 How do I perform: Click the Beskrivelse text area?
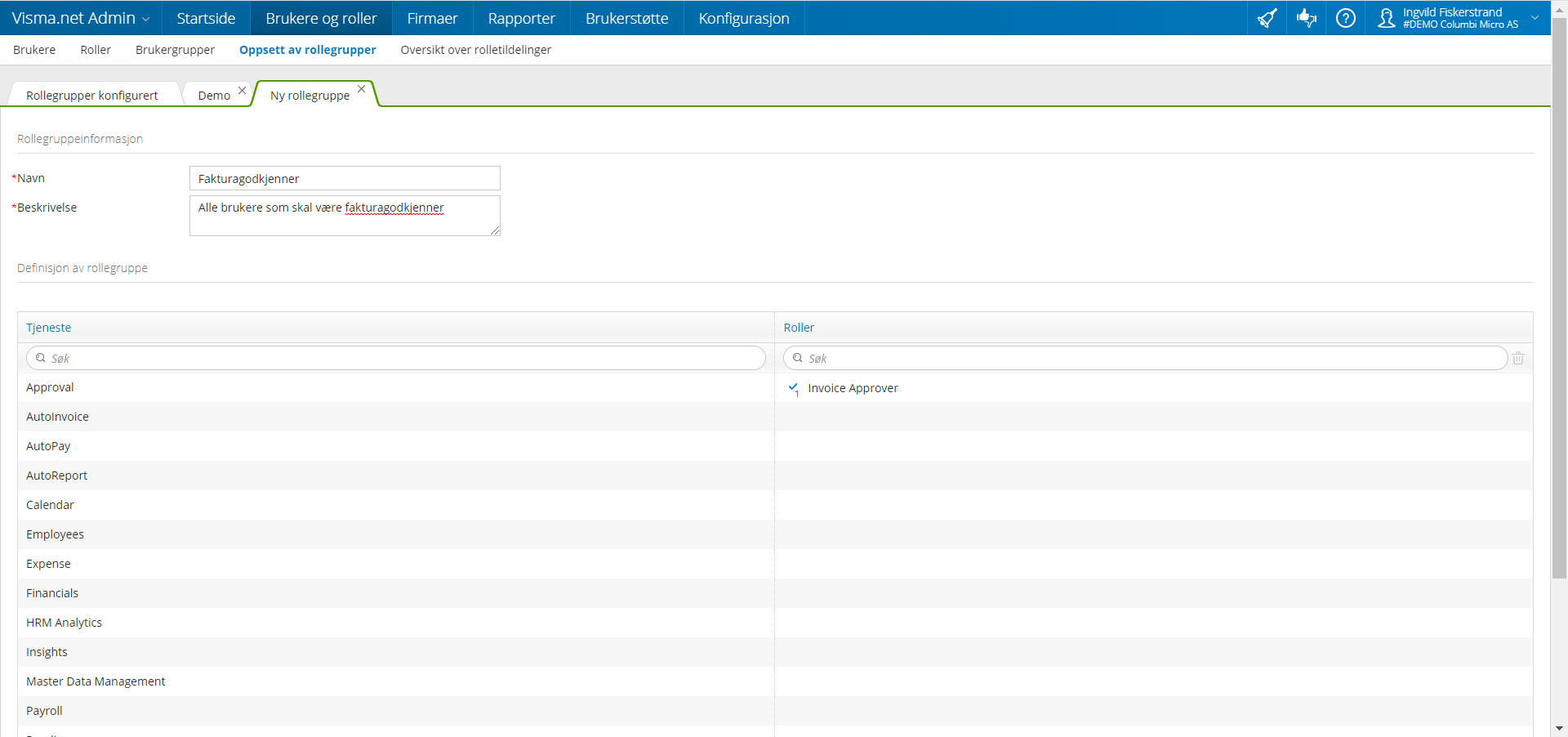[345, 216]
